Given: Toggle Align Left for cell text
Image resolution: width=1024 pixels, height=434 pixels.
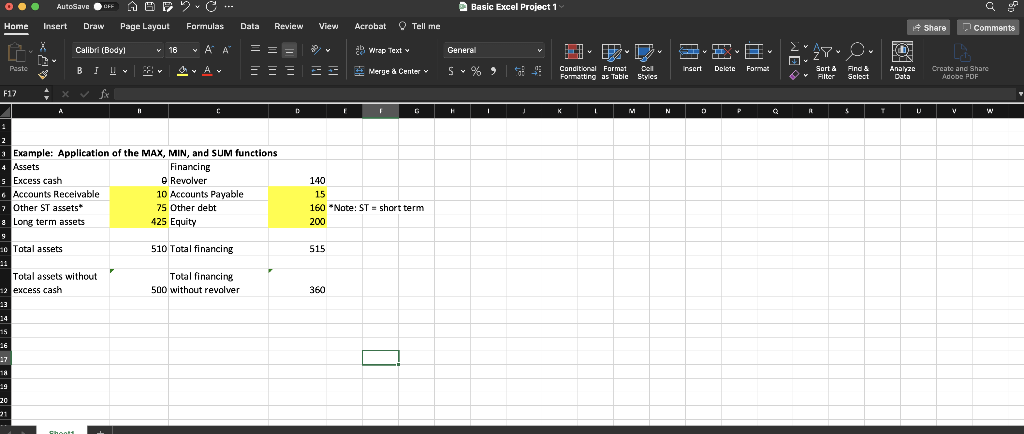Looking at the screenshot, I should [257, 71].
